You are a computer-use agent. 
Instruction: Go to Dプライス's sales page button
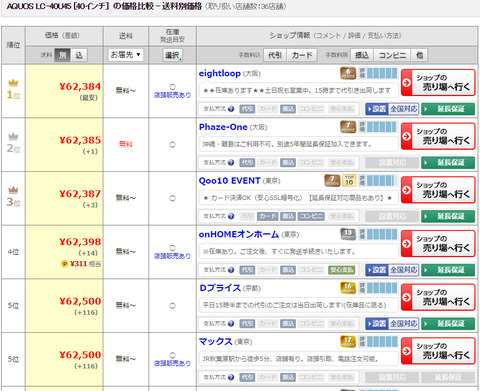[x=438, y=297]
